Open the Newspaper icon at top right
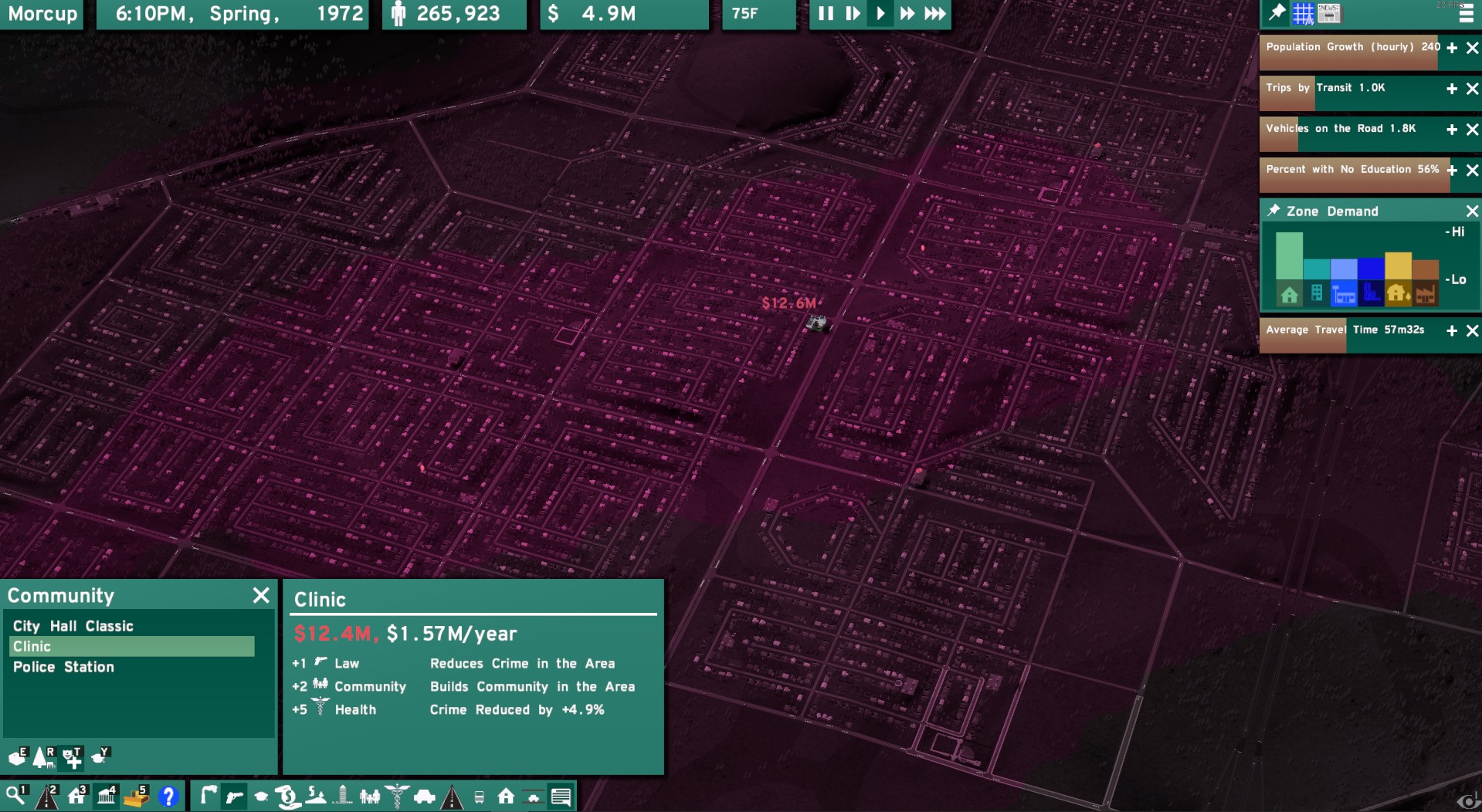Viewport: 1482px width, 812px height. tap(1329, 13)
